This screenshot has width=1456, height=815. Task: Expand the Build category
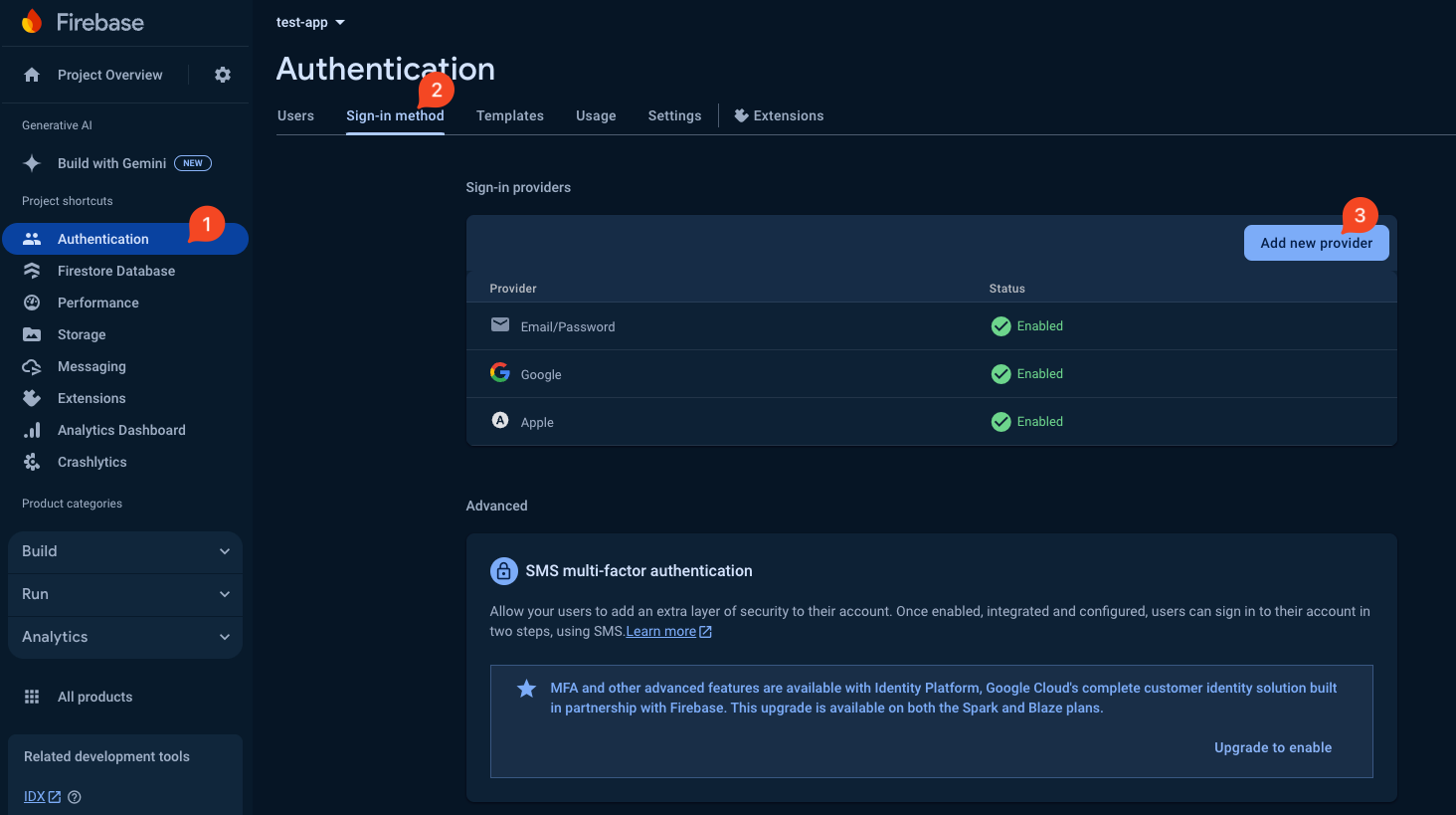click(x=125, y=551)
